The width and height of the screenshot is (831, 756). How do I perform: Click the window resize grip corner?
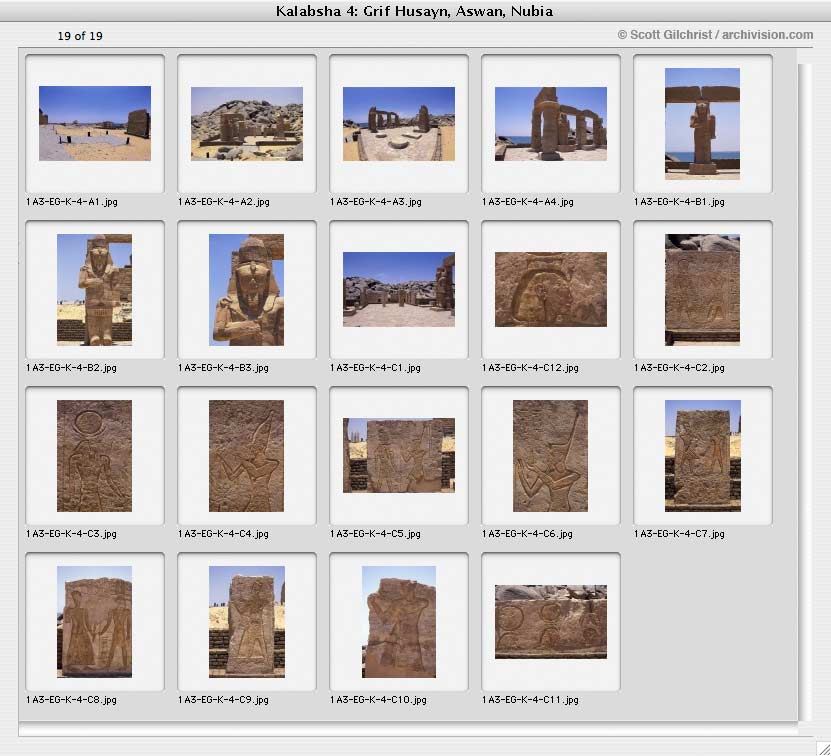pyautogui.click(x=823, y=749)
